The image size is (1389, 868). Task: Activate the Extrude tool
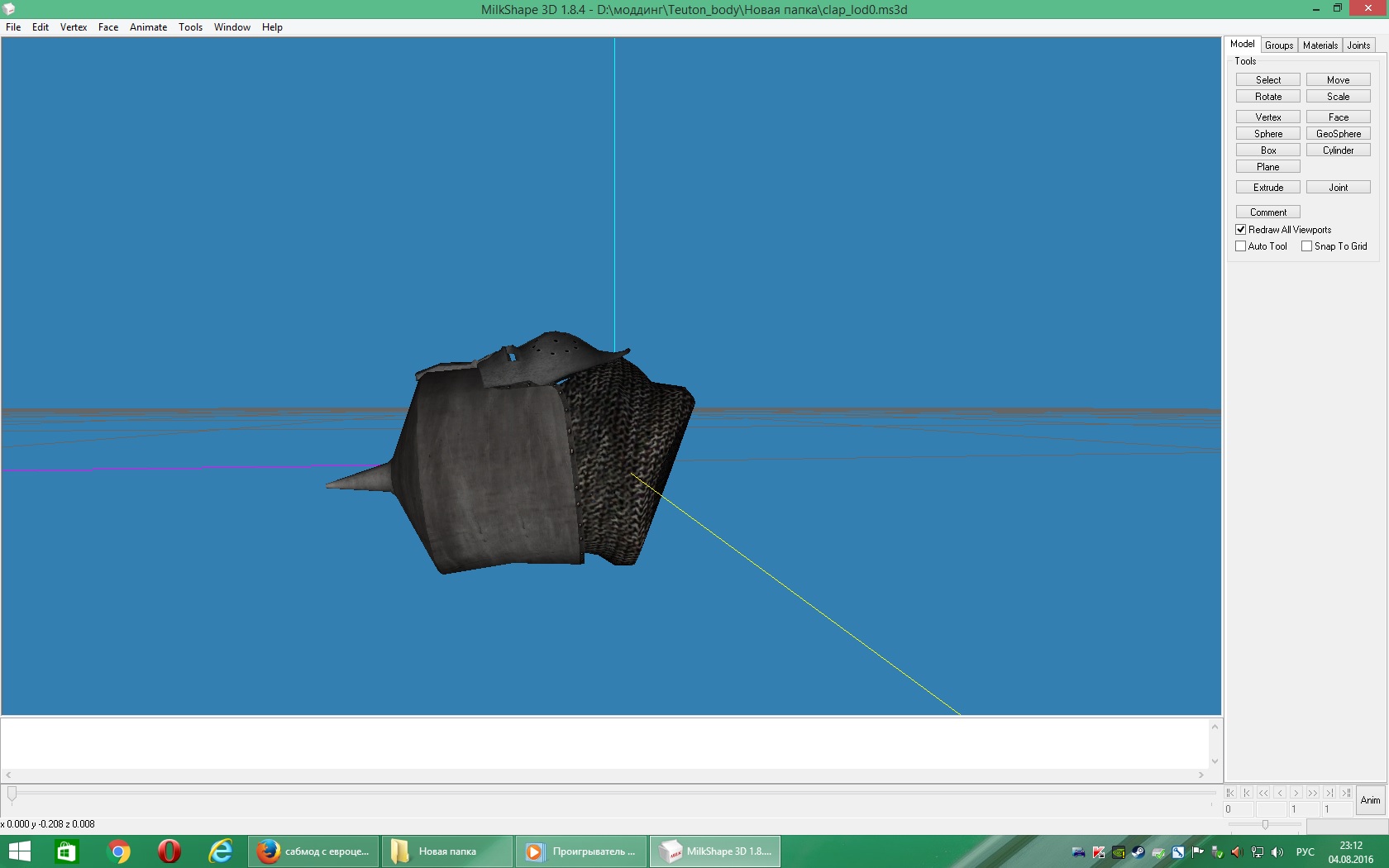1267,188
